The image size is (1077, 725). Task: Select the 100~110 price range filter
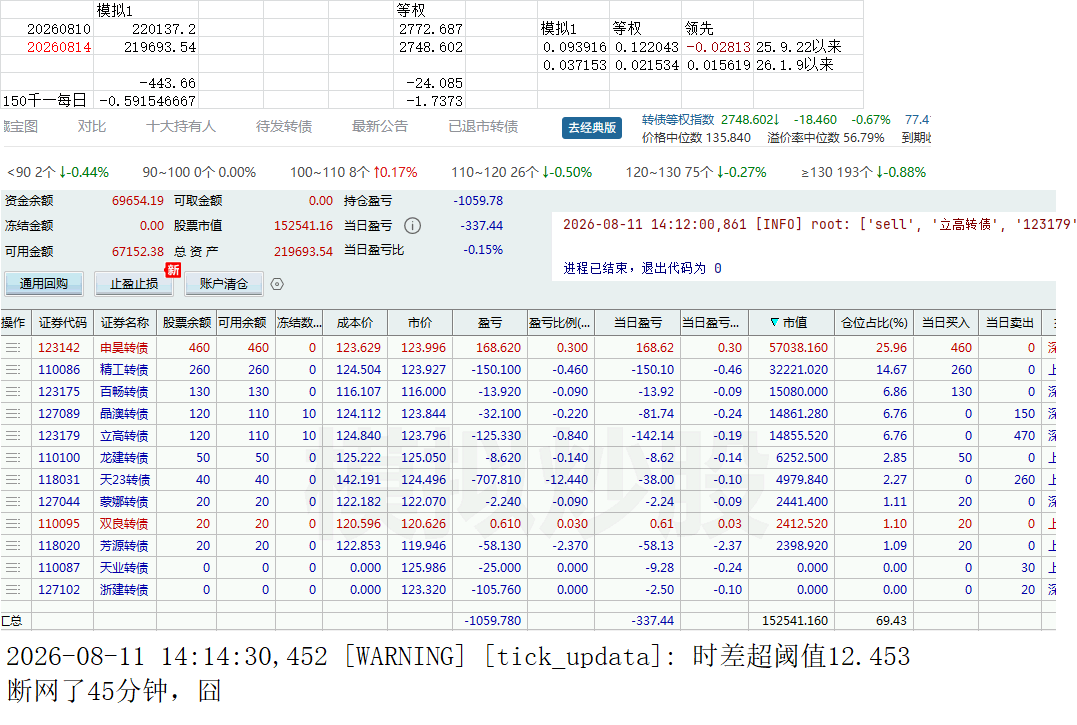(x=354, y=172)
